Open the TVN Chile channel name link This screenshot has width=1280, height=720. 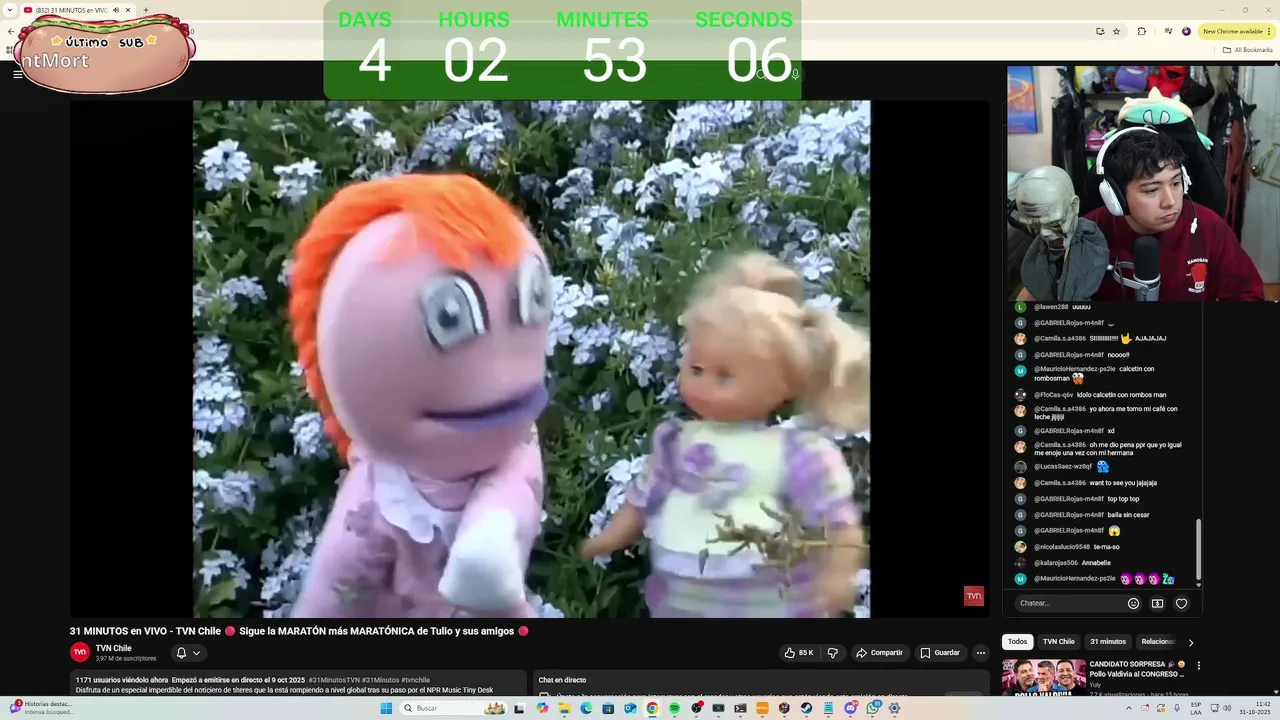[x=113, y=648]
